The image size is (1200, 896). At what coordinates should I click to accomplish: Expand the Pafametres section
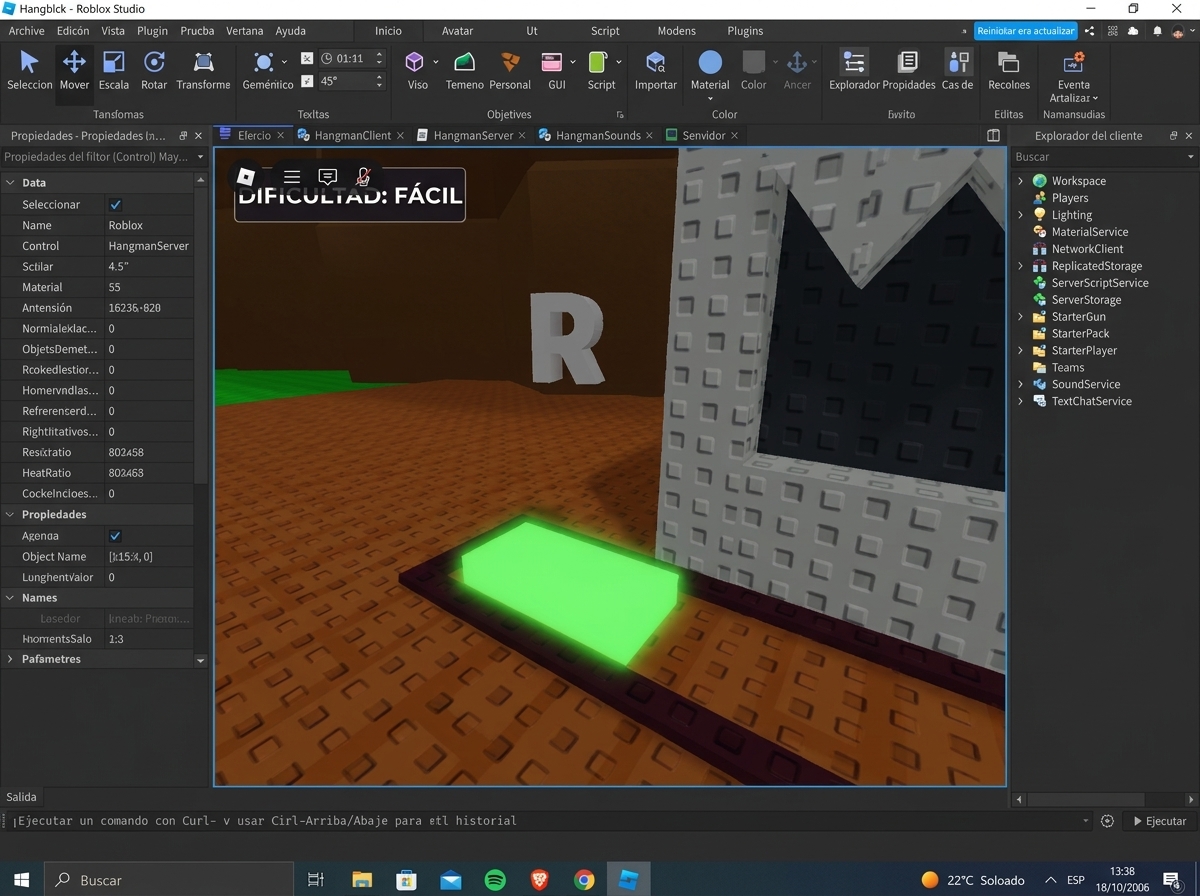point(10,659)
